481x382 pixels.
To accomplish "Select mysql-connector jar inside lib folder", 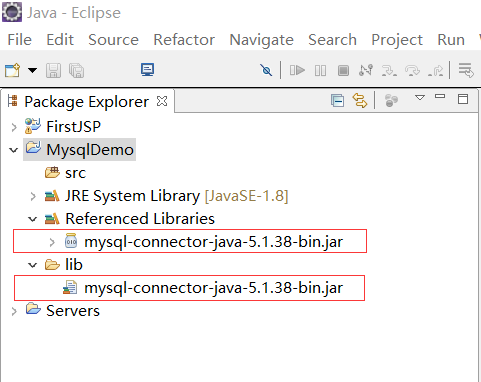I will [x=213, y=288].
